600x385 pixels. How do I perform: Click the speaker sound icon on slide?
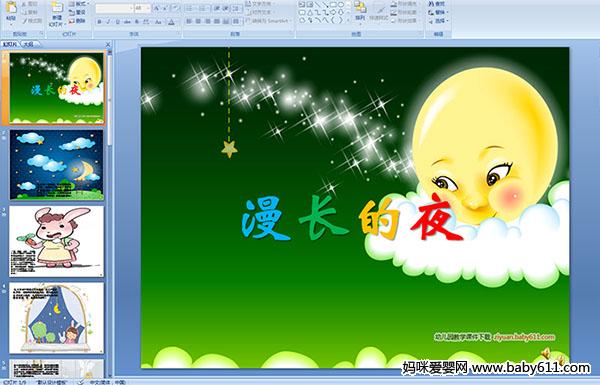point(545,352)
